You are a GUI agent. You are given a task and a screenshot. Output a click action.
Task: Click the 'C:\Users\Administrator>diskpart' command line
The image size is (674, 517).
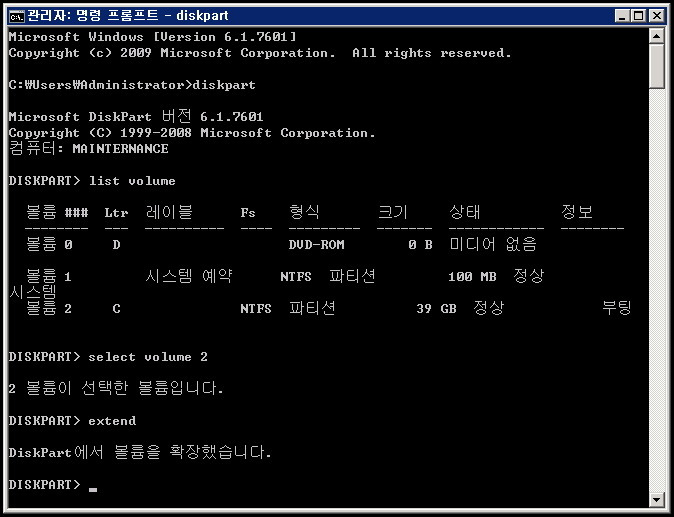(132, 85)
